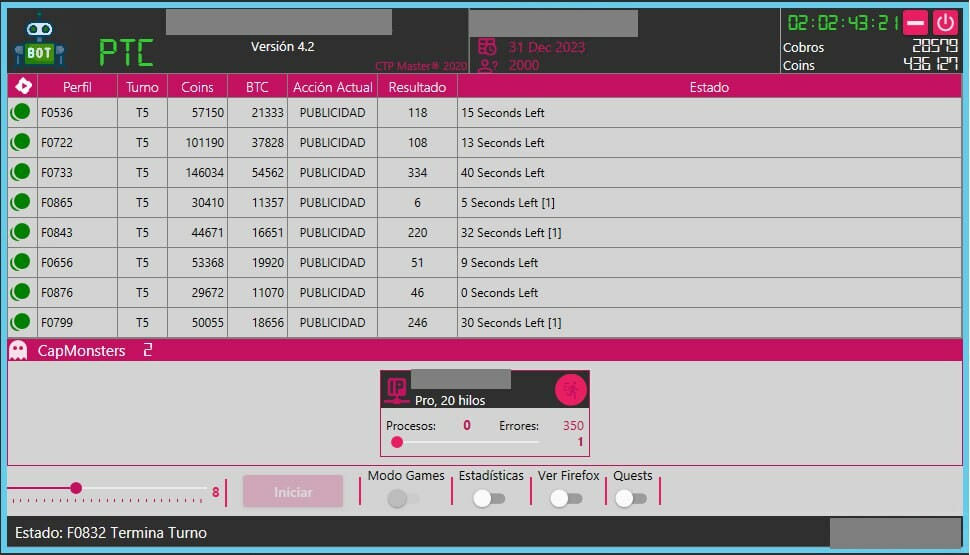Click the users icon beside 2000
This screenshot has height=555, width=970.
[x=487, y=66]
